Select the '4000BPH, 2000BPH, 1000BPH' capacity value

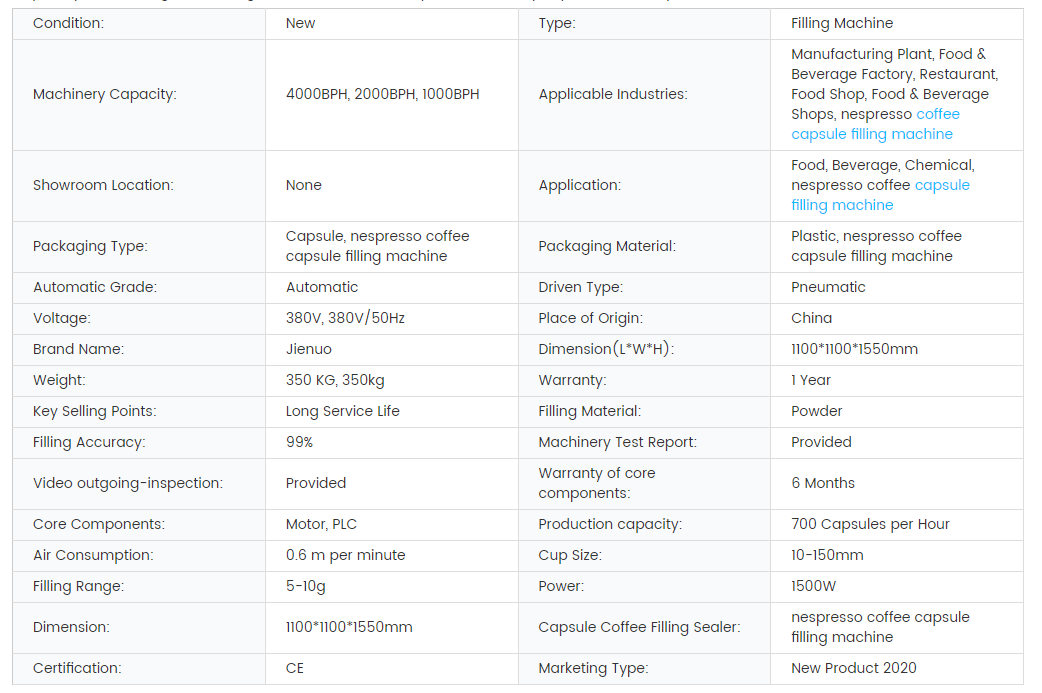point(382,94)
